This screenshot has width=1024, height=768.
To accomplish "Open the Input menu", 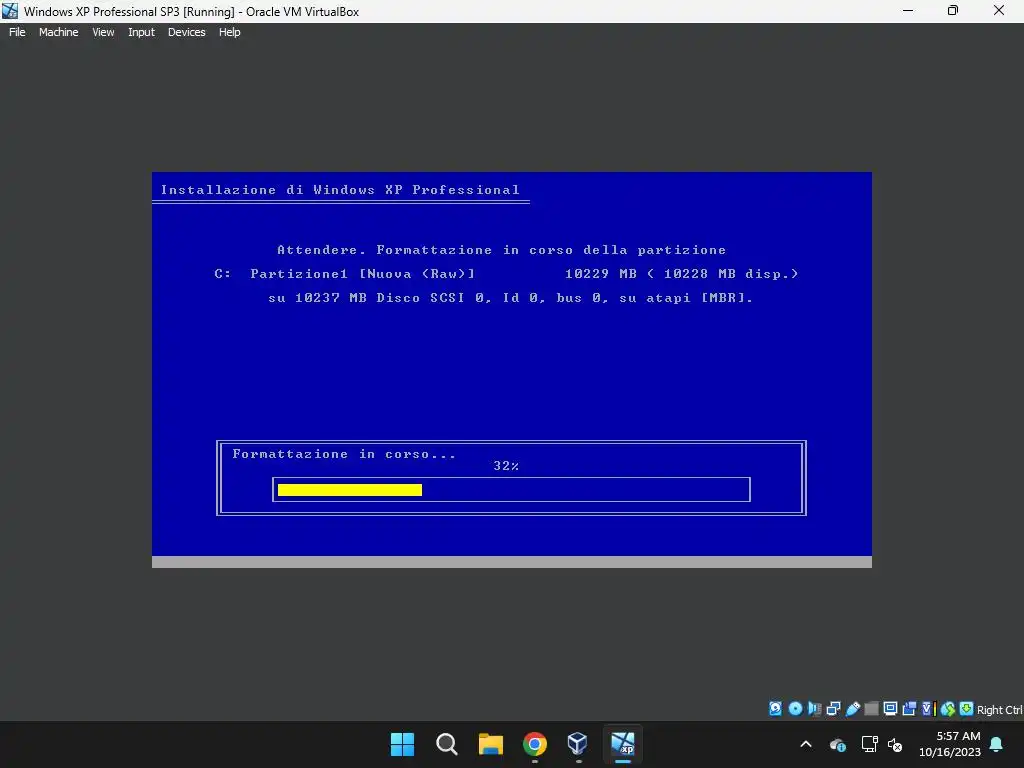I will pyautogui.click(x=141, y=32).
